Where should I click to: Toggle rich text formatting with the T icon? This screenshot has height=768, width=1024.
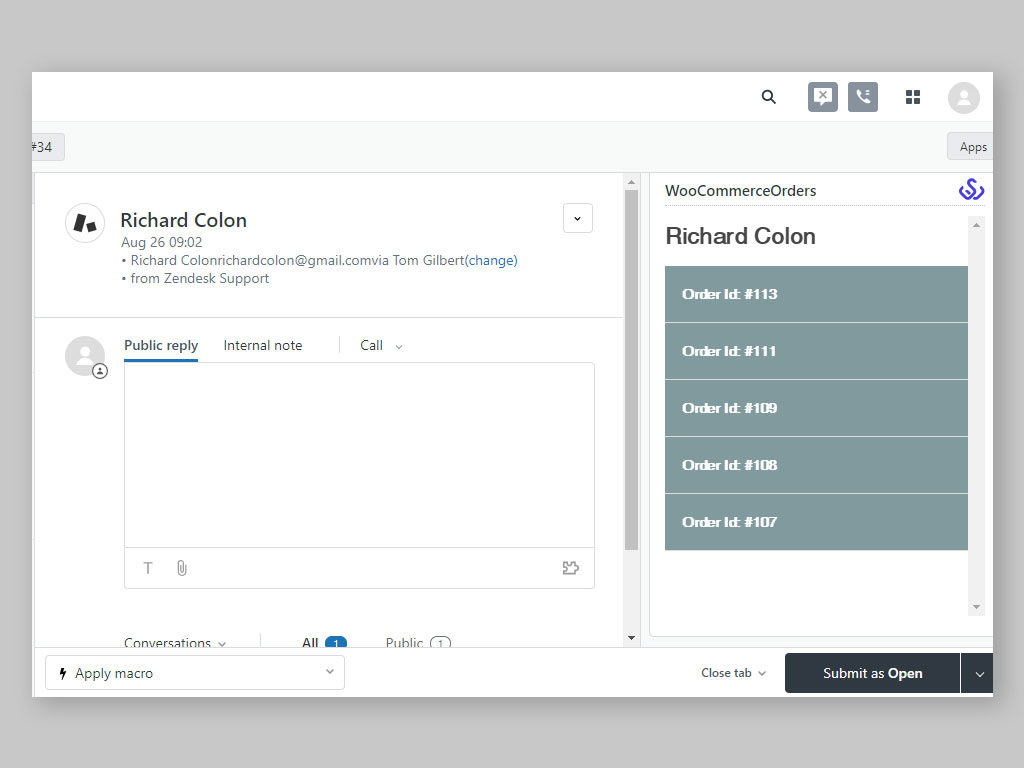coord(147,567)
